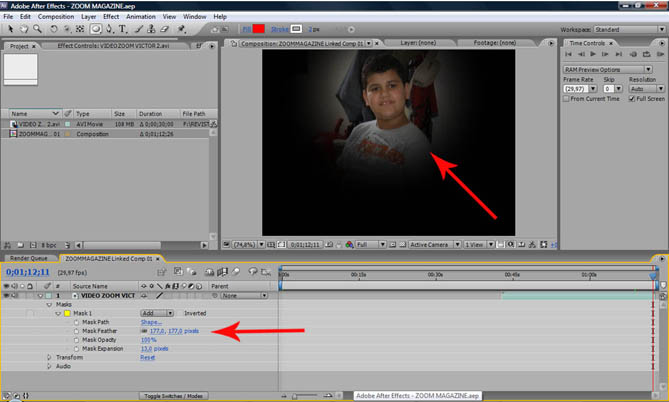The width and height of the screenshot is (669, 402).
Task: Toggle the Inverted option for Mask 1
Action: [181, 312]
